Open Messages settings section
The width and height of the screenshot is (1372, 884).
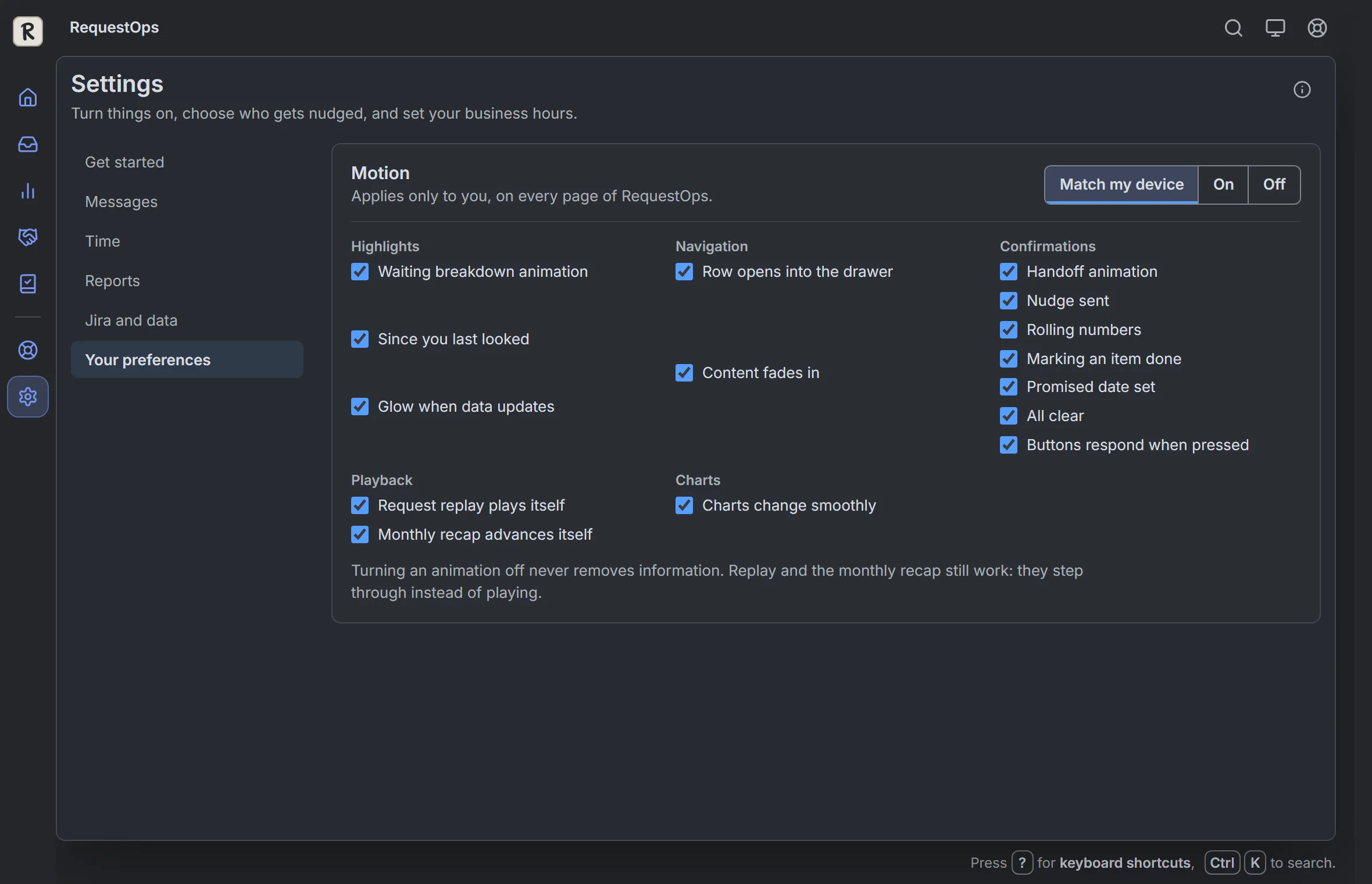[187, 202]
